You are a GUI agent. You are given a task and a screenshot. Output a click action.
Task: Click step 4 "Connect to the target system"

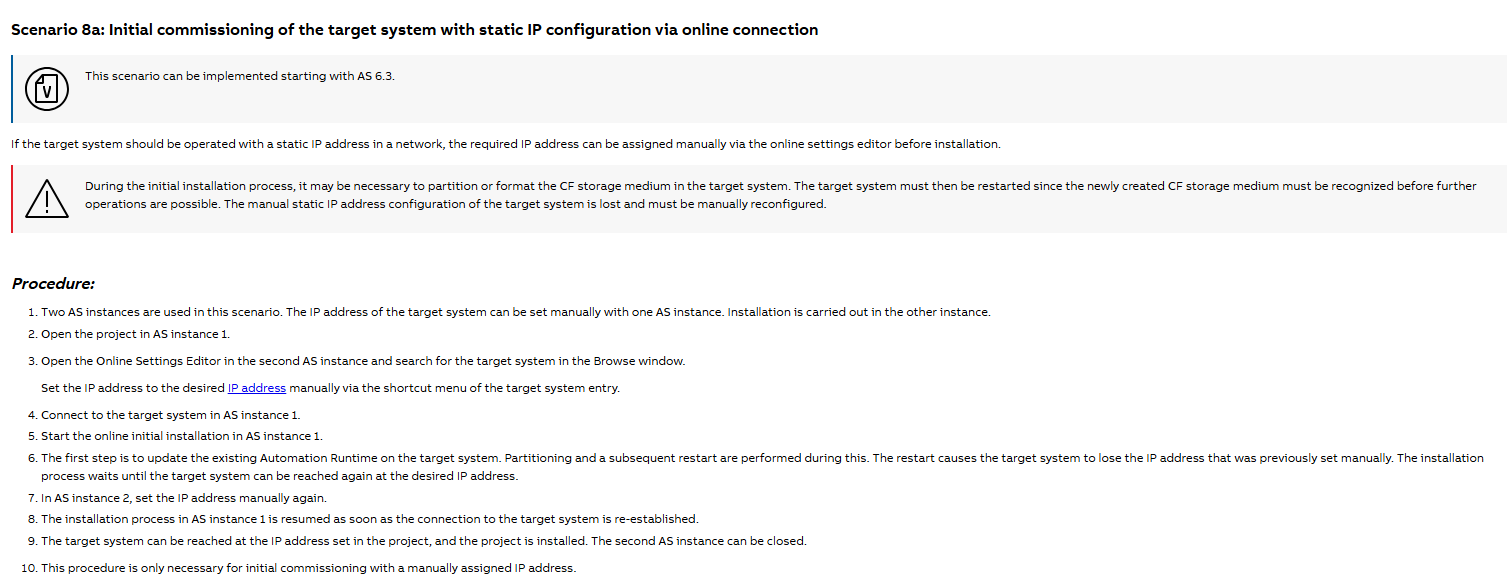click(170, 415)
